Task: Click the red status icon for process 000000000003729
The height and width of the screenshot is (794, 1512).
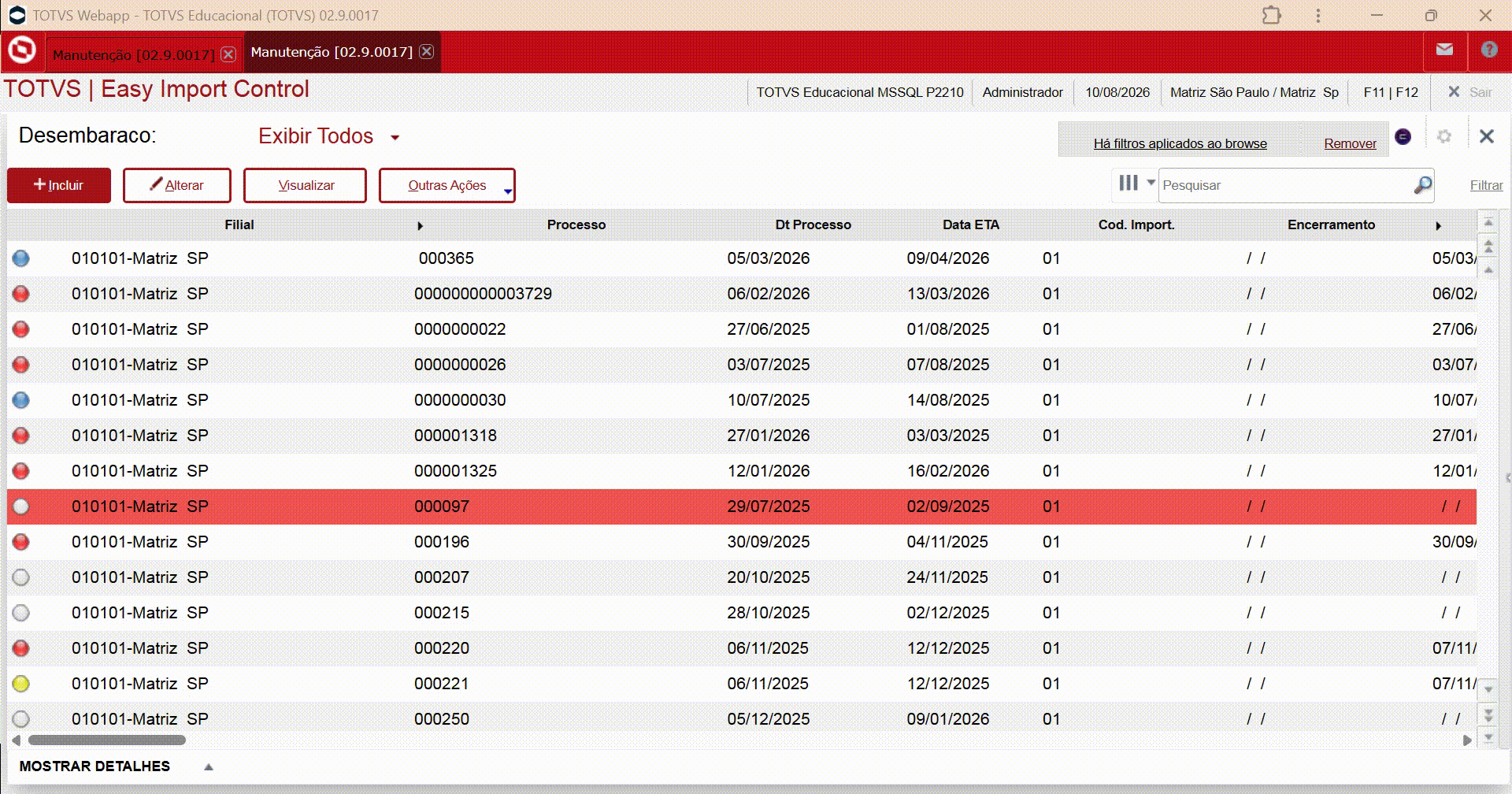Action: pyautogui.click(x=21, y=294)
